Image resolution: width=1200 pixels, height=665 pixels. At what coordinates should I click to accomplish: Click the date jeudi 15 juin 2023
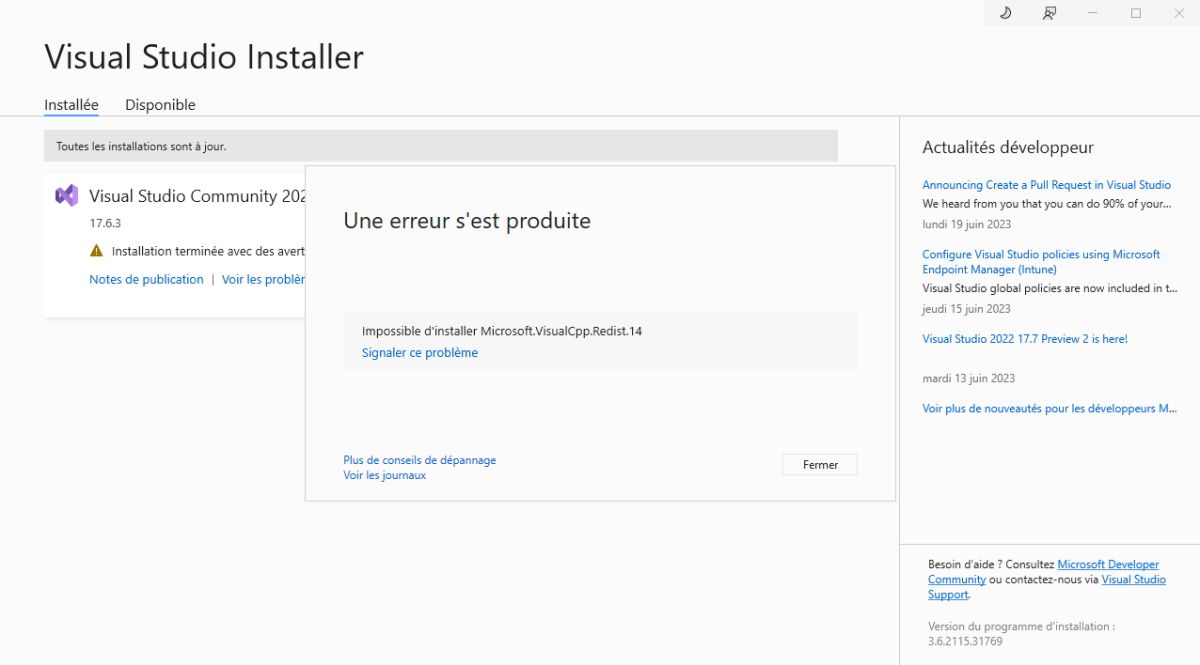966,309
